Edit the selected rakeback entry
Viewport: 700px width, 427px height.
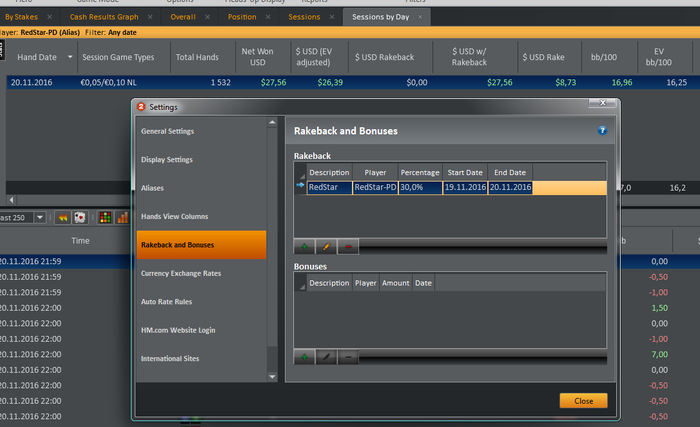[x=326, y=247]
